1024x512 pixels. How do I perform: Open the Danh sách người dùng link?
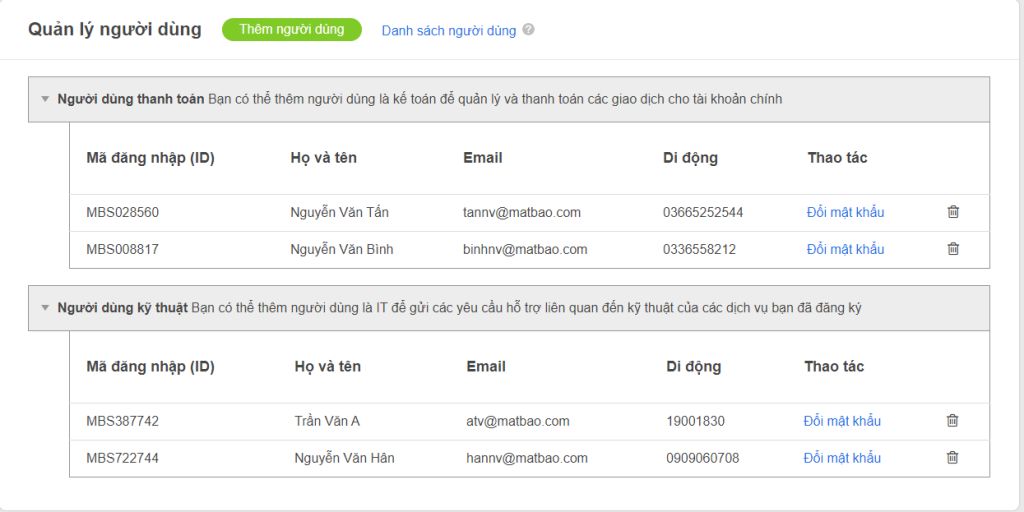tap(449, 31)
